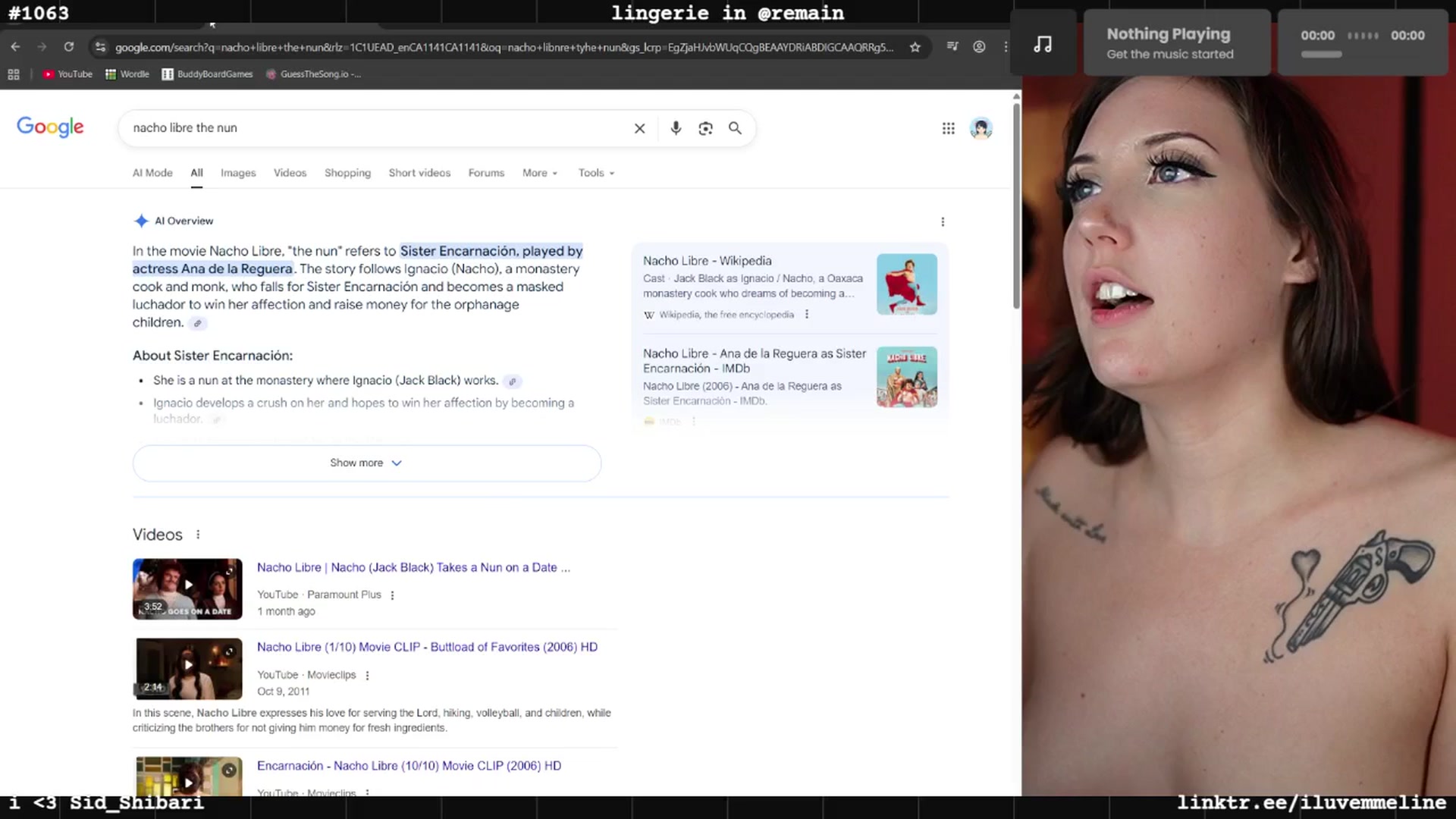Open options for the Paramount Plus video result
This screenshot has height=819, width=1456.
click(x=392, y=595)
